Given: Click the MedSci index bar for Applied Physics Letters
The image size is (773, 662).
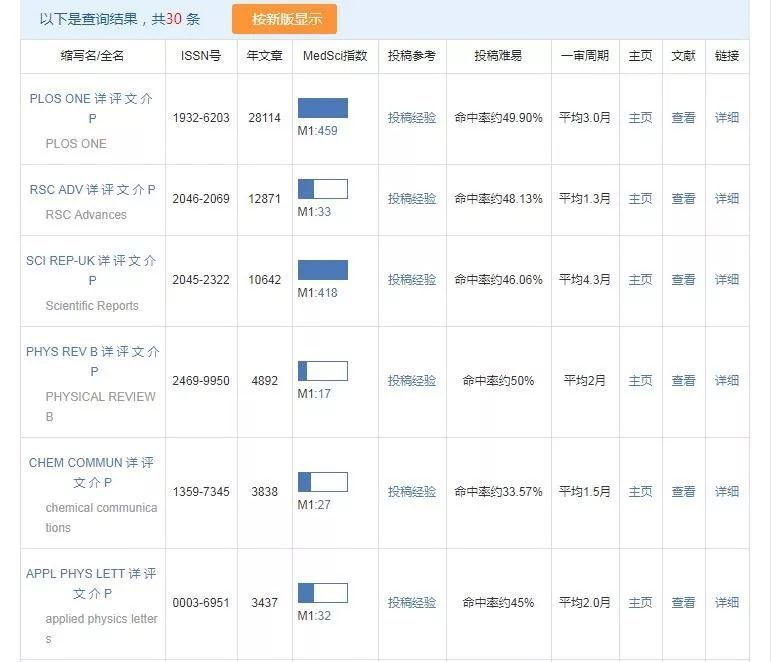Looking at the screenshot, I should tap(323, 592).
